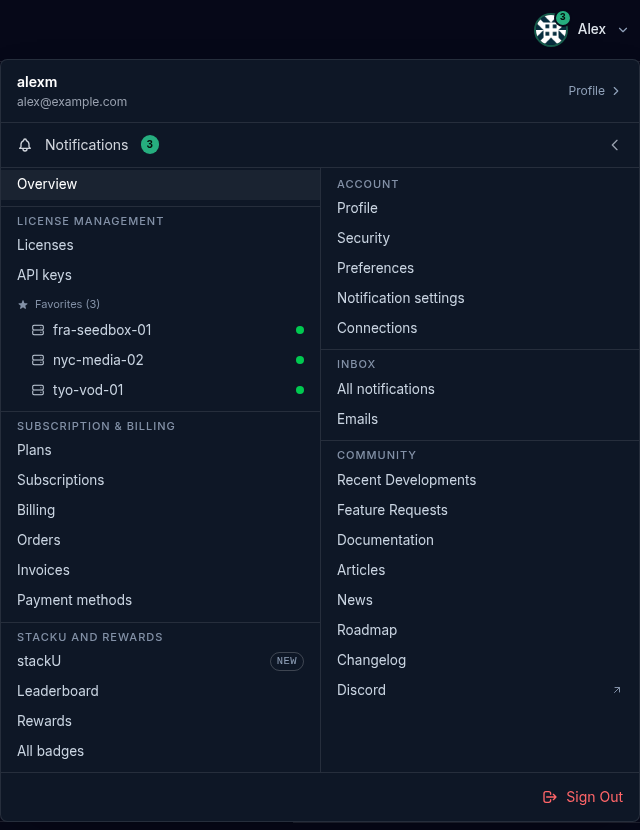Viewport: 640px width, 830px height.
Task: Open Preferences
Action: pyautogui.click(x=480, y=268)
